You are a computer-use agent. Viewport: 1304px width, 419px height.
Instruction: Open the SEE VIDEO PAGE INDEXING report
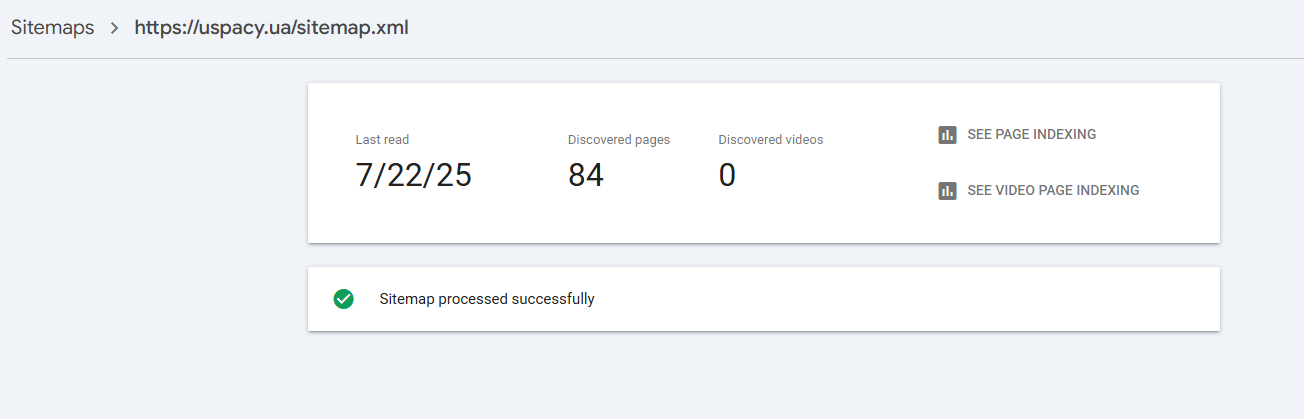click(x=1053, y=191)
